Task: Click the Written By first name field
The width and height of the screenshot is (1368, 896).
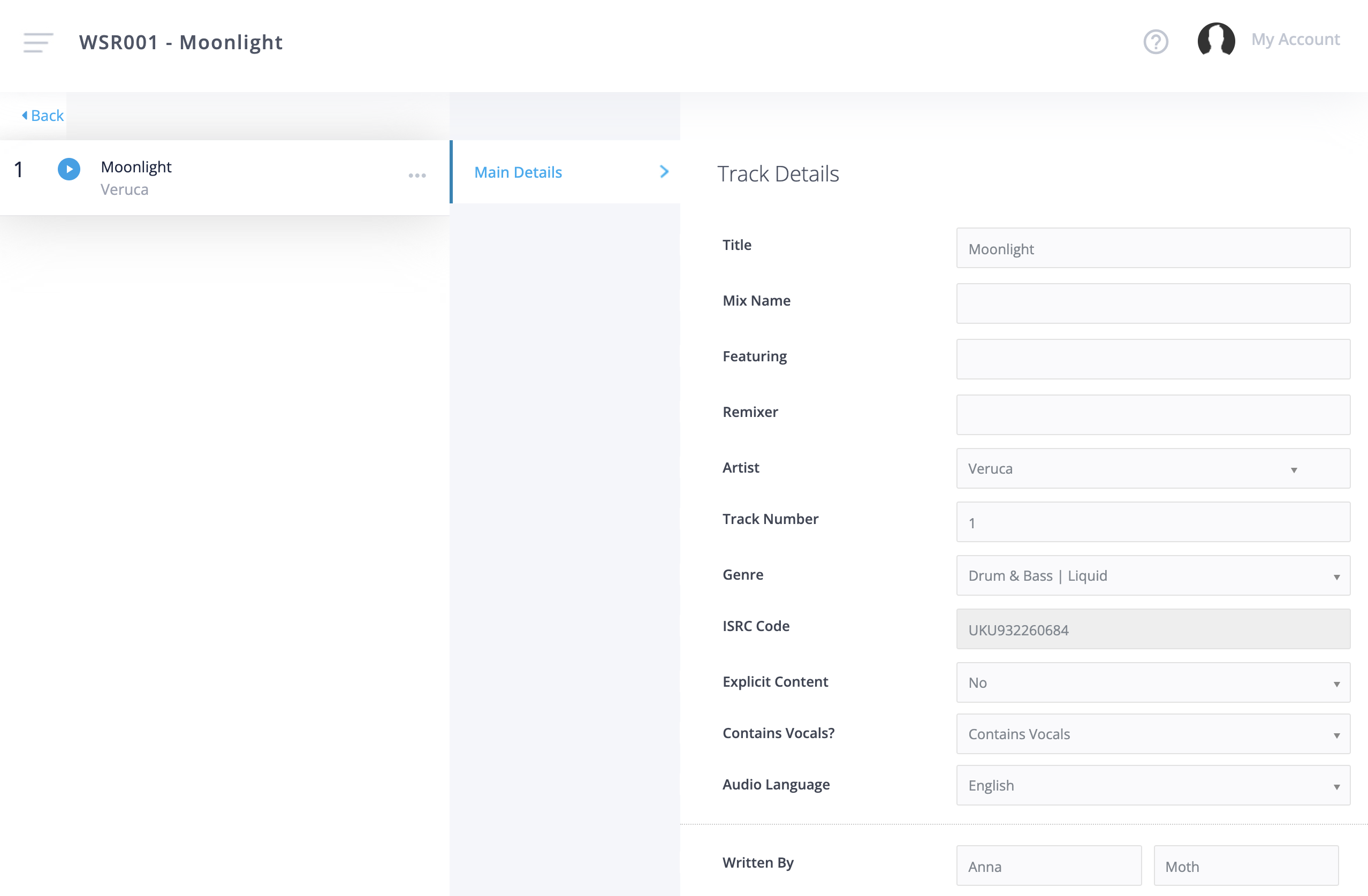Action: pyautogui.click(x=1048, y=865)
